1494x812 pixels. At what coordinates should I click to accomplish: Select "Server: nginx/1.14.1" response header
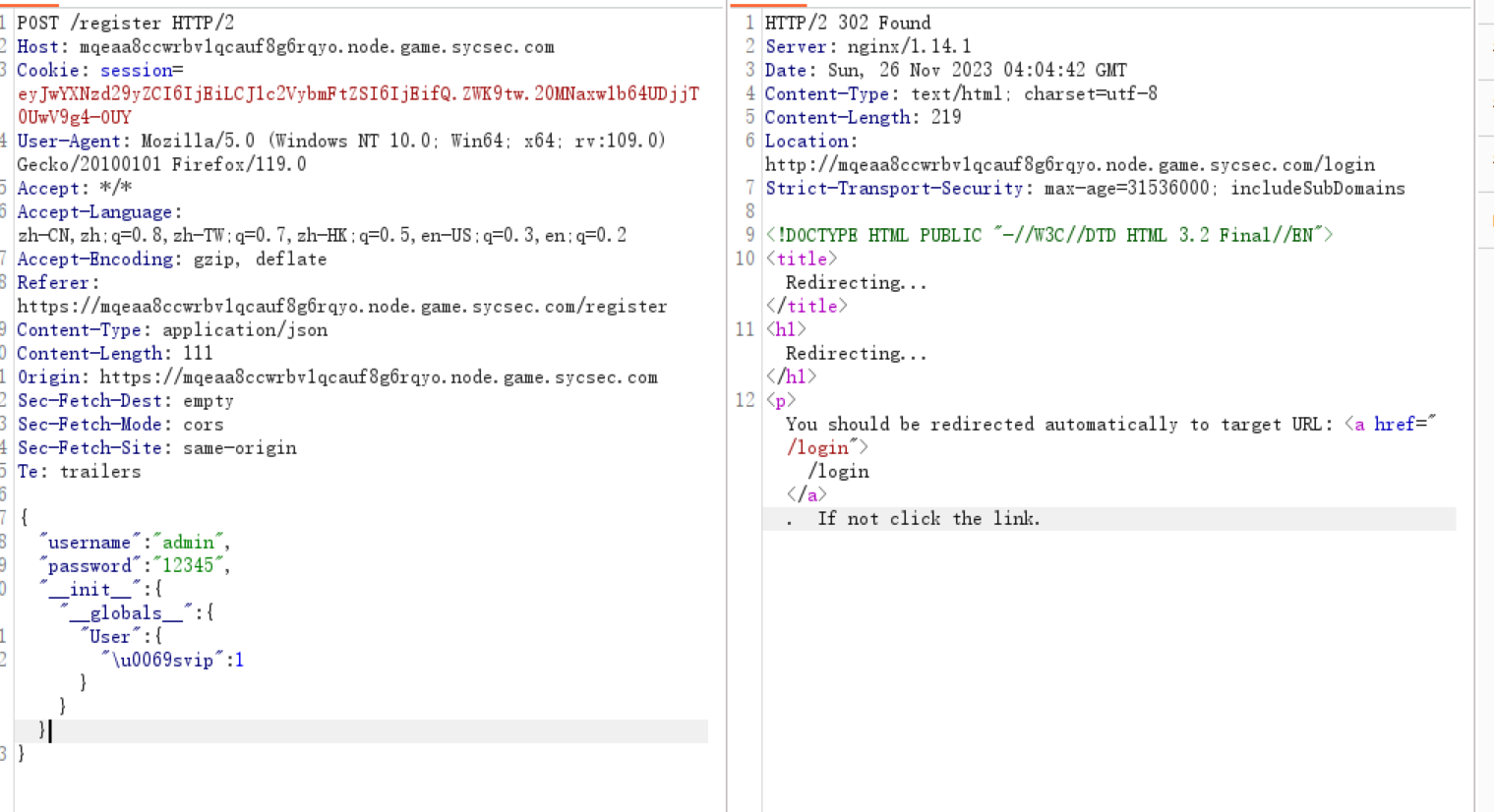tap(868, 46)
